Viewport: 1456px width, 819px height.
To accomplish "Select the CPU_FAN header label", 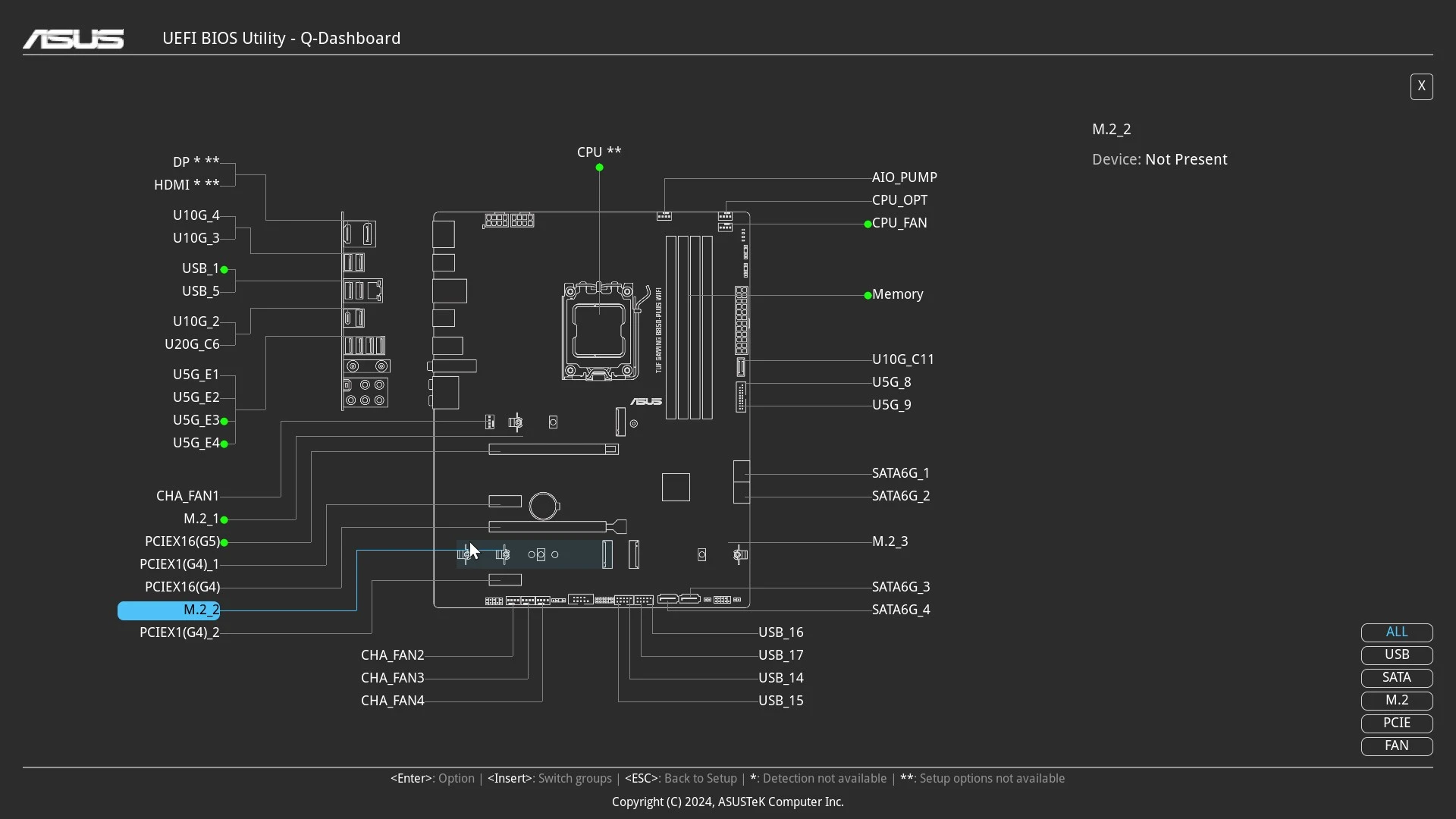I will [899, 223].
